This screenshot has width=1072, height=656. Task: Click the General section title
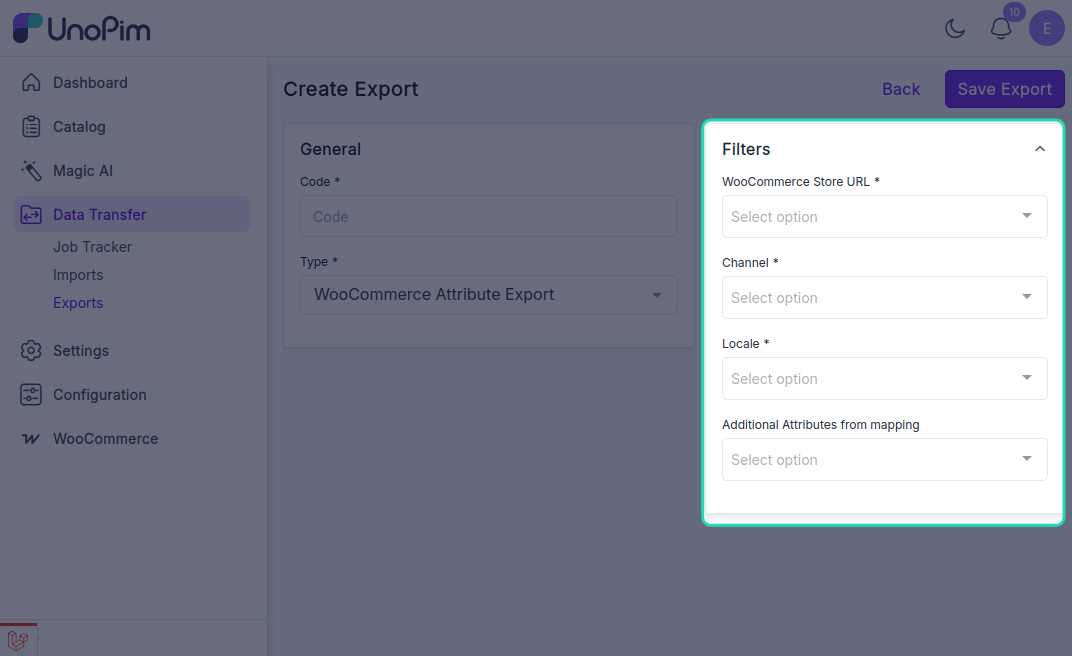[x=330, y=149]
